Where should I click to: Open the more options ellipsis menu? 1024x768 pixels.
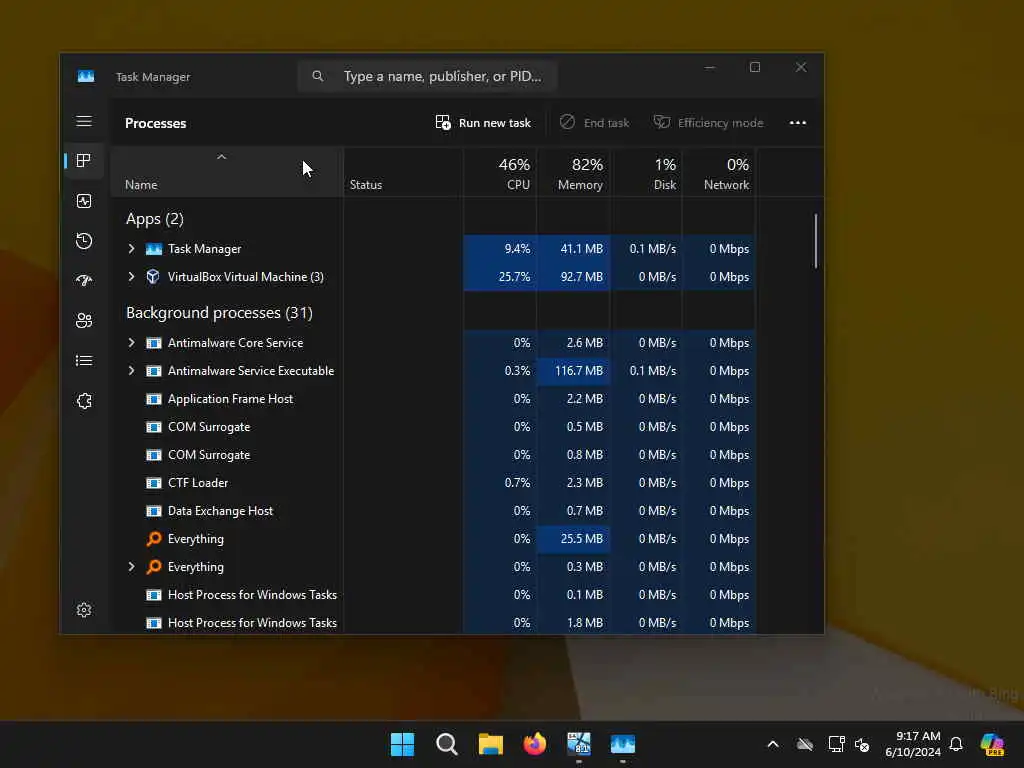[x=797, y=123]
